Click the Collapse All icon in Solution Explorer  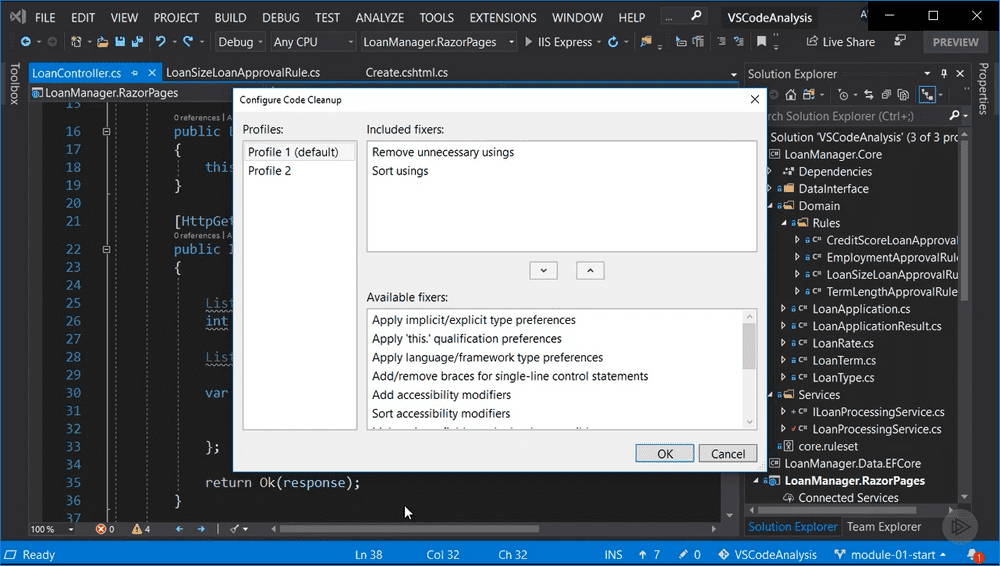click(x=886, y=95)
